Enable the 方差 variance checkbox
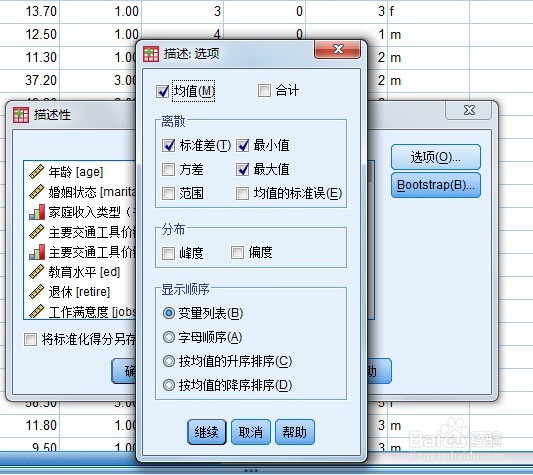The height and width of the screenshot is (475, 533). tap(169, 169)
